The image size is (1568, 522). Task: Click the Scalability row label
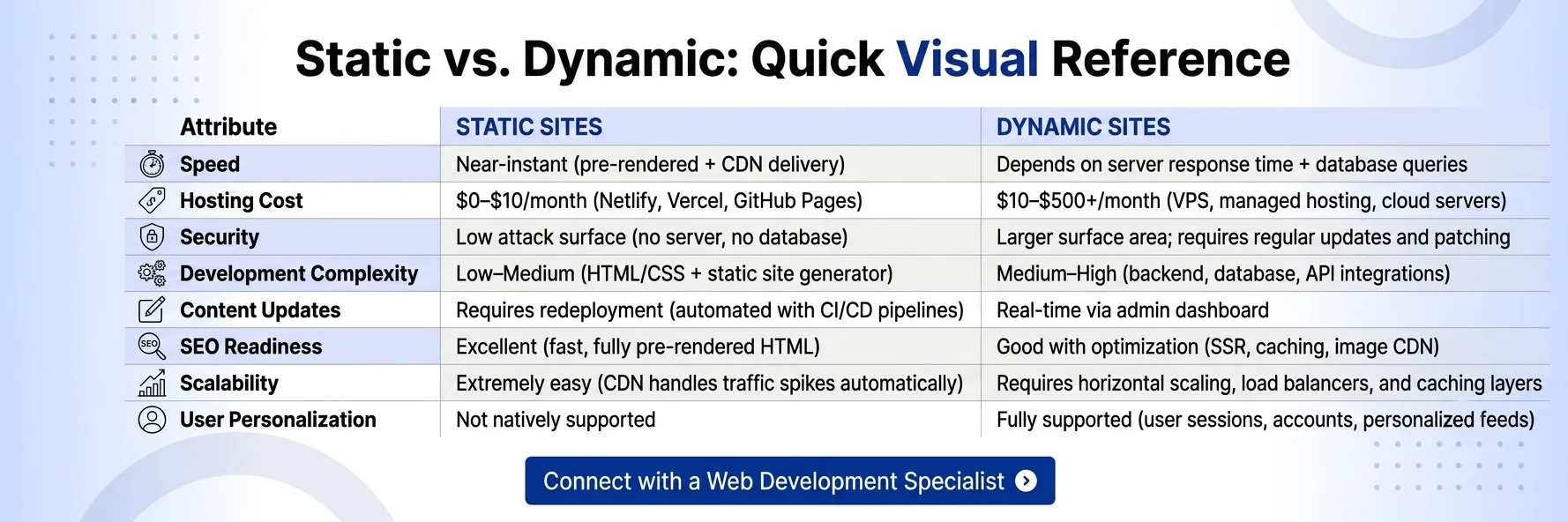(x=229, y=383)
